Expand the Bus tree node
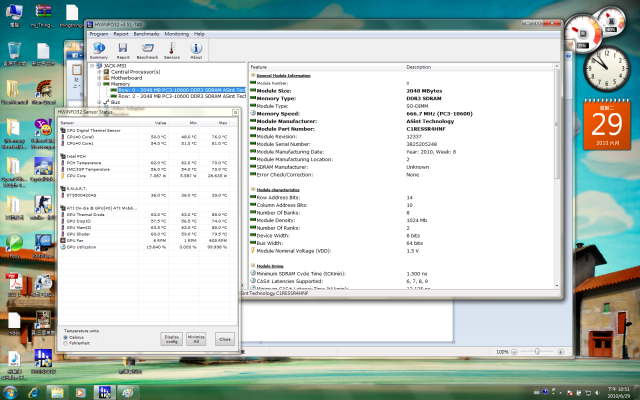 click(x=99, y=102)
